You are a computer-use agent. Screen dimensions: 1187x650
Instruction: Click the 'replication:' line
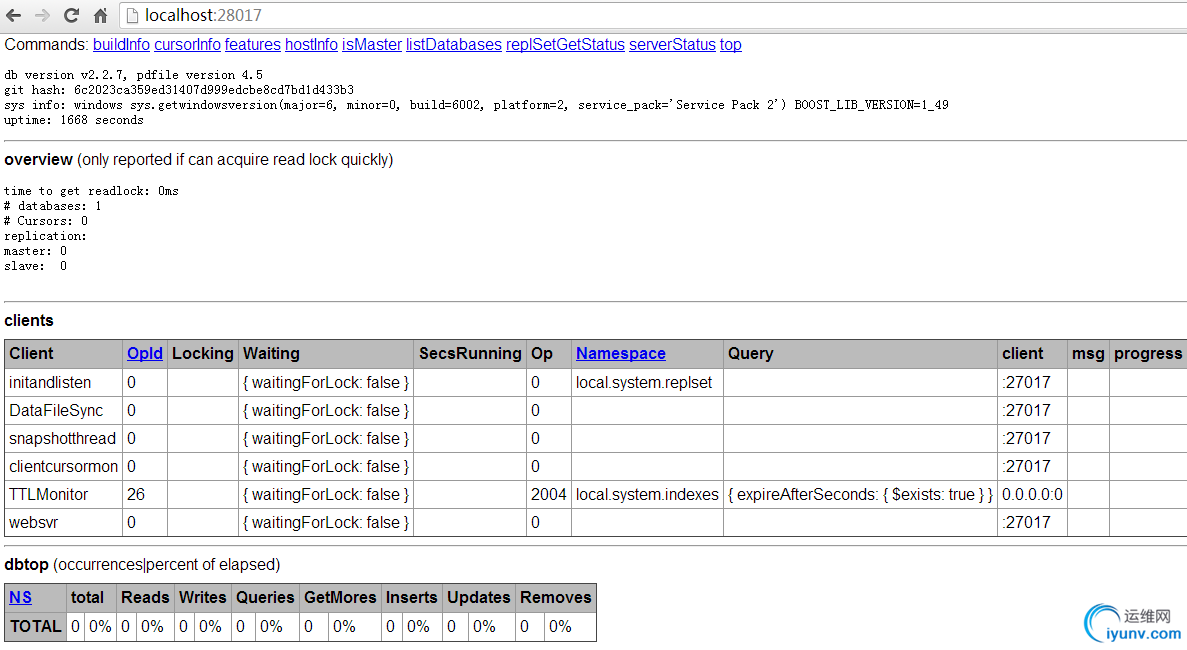pyautogui.click(x=45, y=236)
